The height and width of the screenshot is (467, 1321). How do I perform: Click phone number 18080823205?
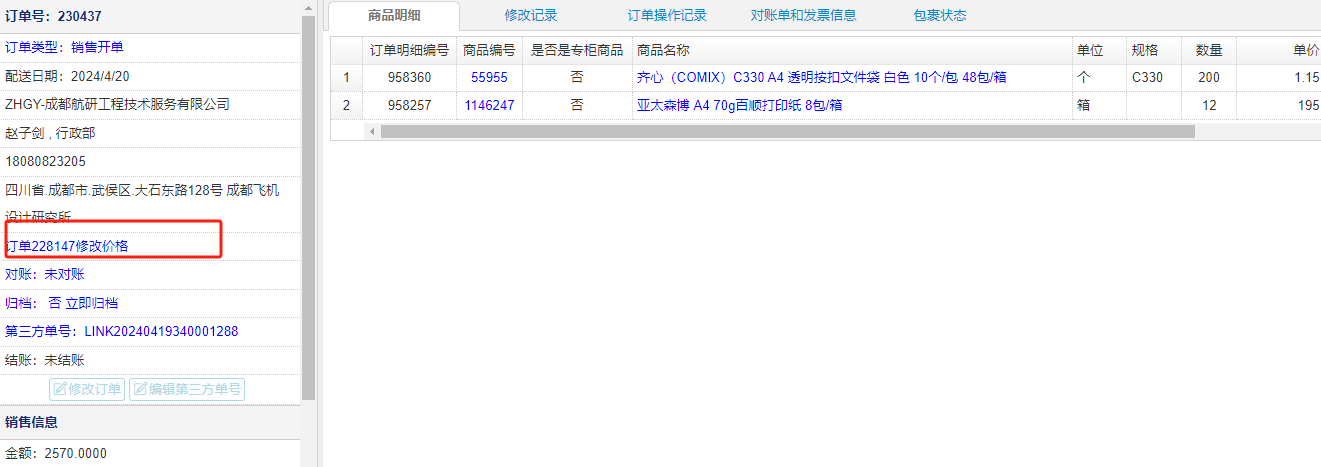pos(45,161)
